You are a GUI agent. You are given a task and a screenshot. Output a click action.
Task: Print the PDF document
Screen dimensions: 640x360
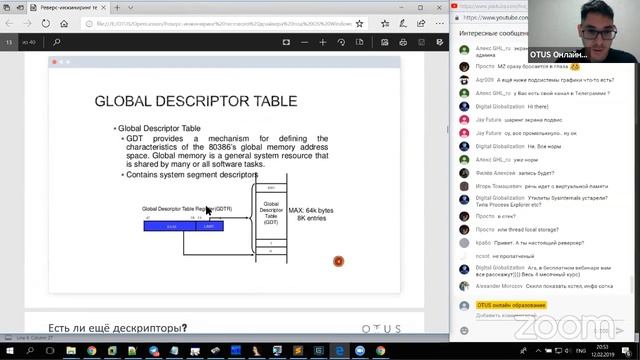click(x=403, y=42)
